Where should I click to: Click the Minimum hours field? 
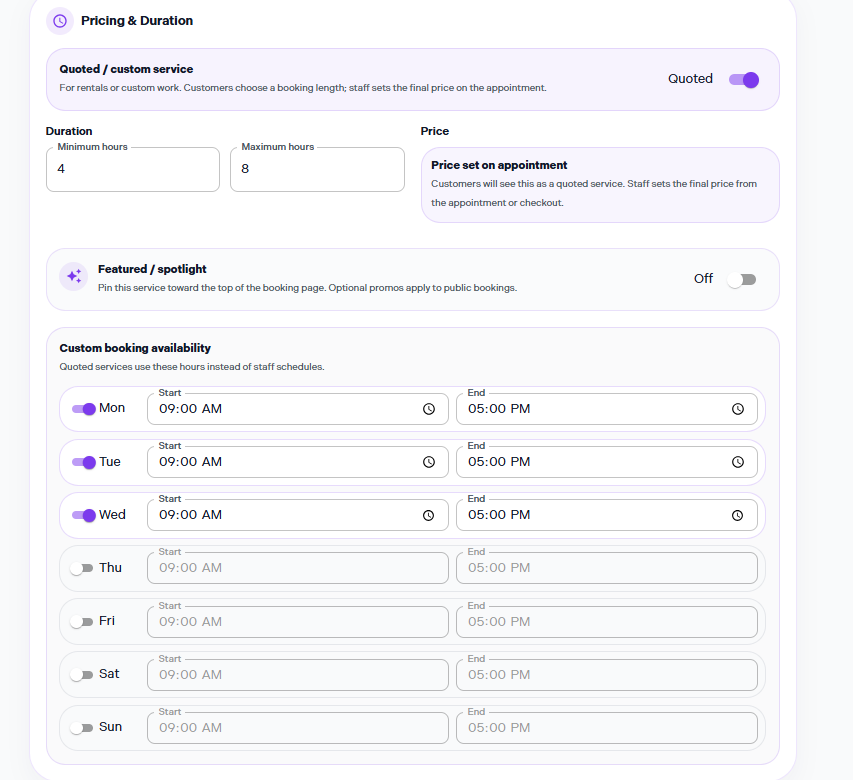coord(133,169)
